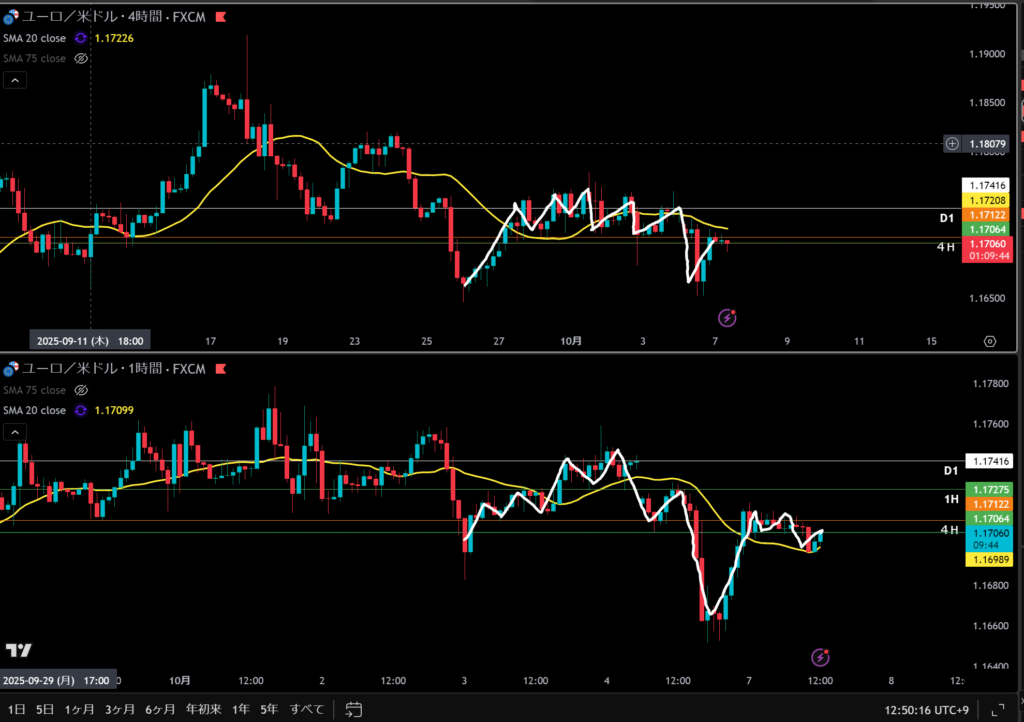The height and width of the screenshot is (722, 1024).
Task: Select the 3ヶ月 time range
Action: click(119, 709)
